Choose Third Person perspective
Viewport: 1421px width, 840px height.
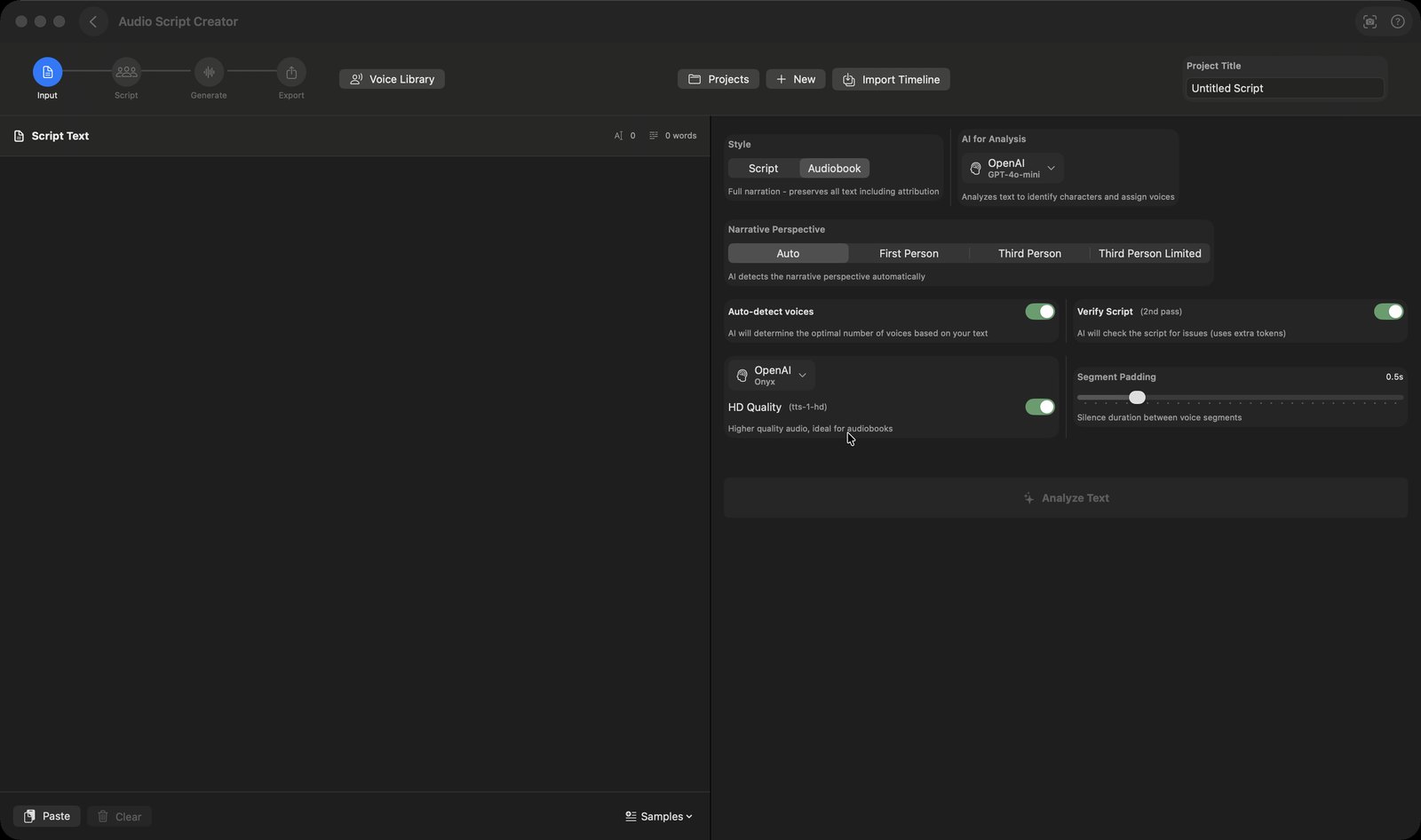point(1029,253)
